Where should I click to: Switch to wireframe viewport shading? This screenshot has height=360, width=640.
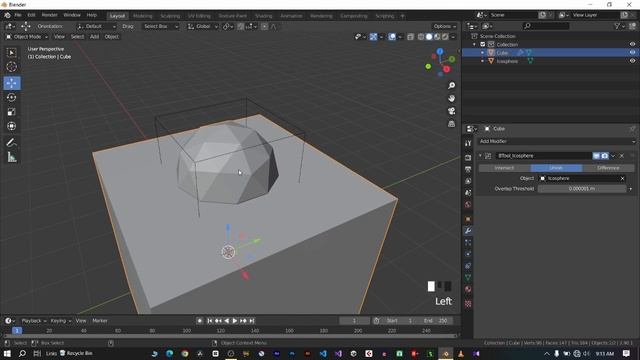421,37
